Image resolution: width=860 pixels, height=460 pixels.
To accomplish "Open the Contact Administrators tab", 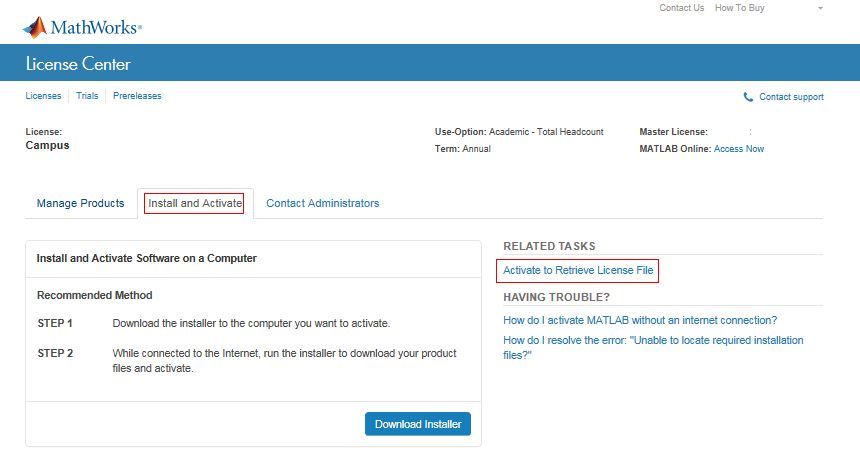I will pos(322,203).
